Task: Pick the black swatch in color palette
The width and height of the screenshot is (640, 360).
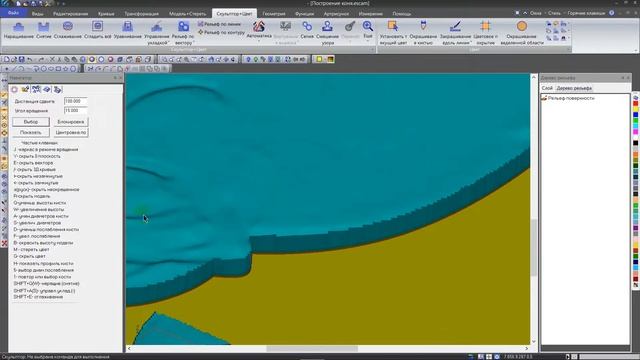Action: [636, 143]
